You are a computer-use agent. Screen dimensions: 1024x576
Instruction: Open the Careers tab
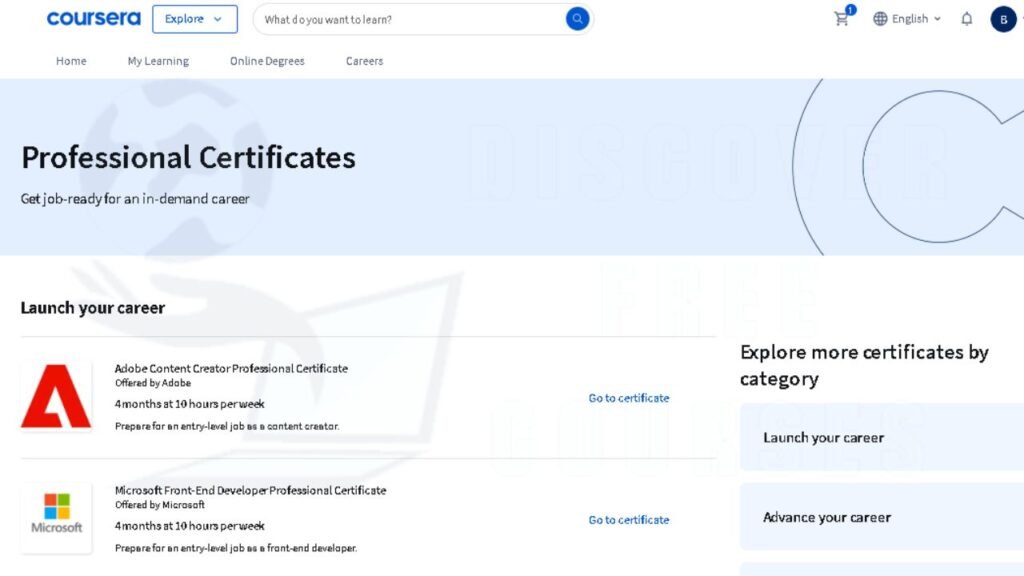[x=364, y=61]
